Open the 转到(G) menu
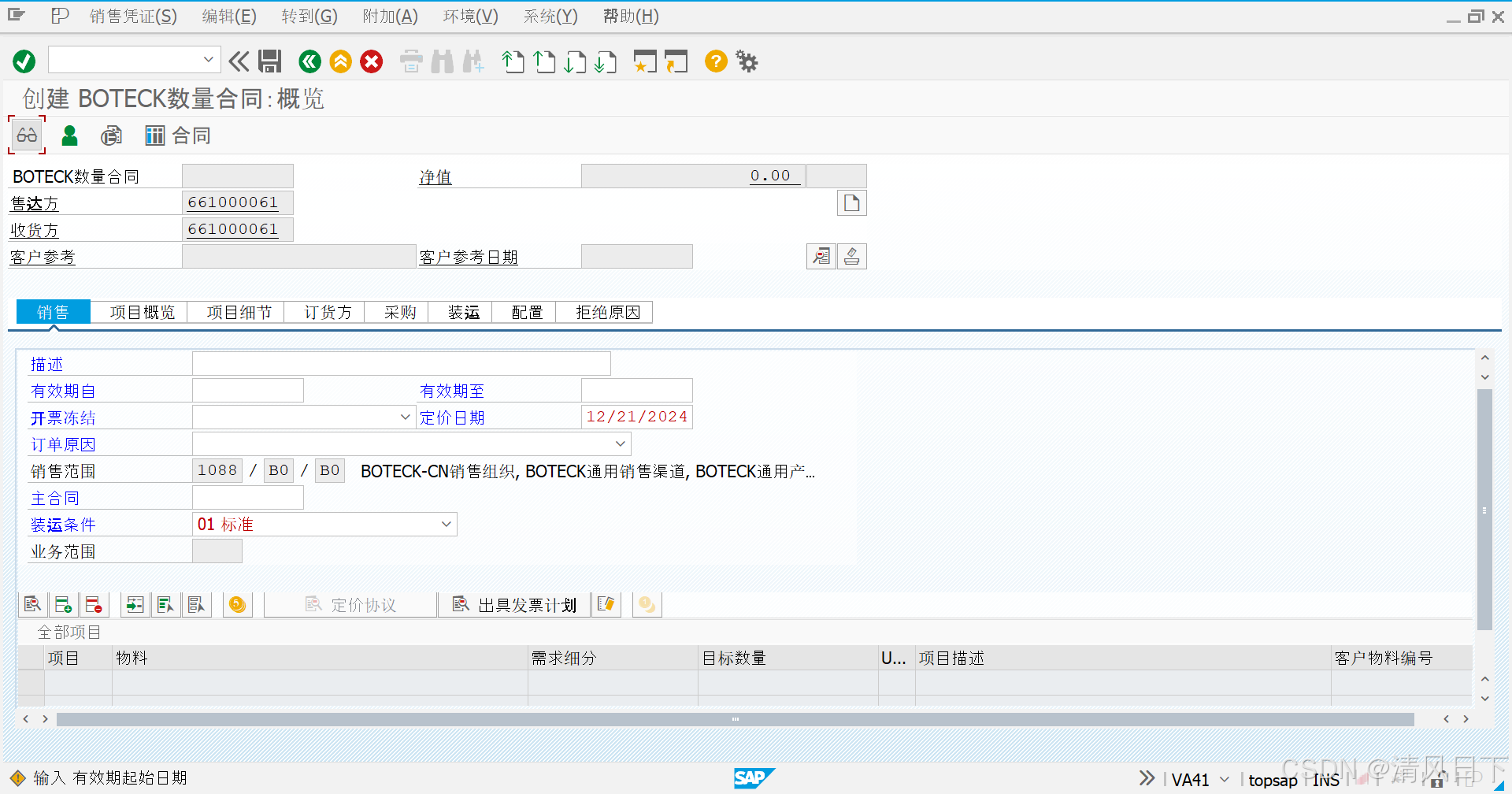This screenshot has height=794, width=1512. (x=309, y=16)
